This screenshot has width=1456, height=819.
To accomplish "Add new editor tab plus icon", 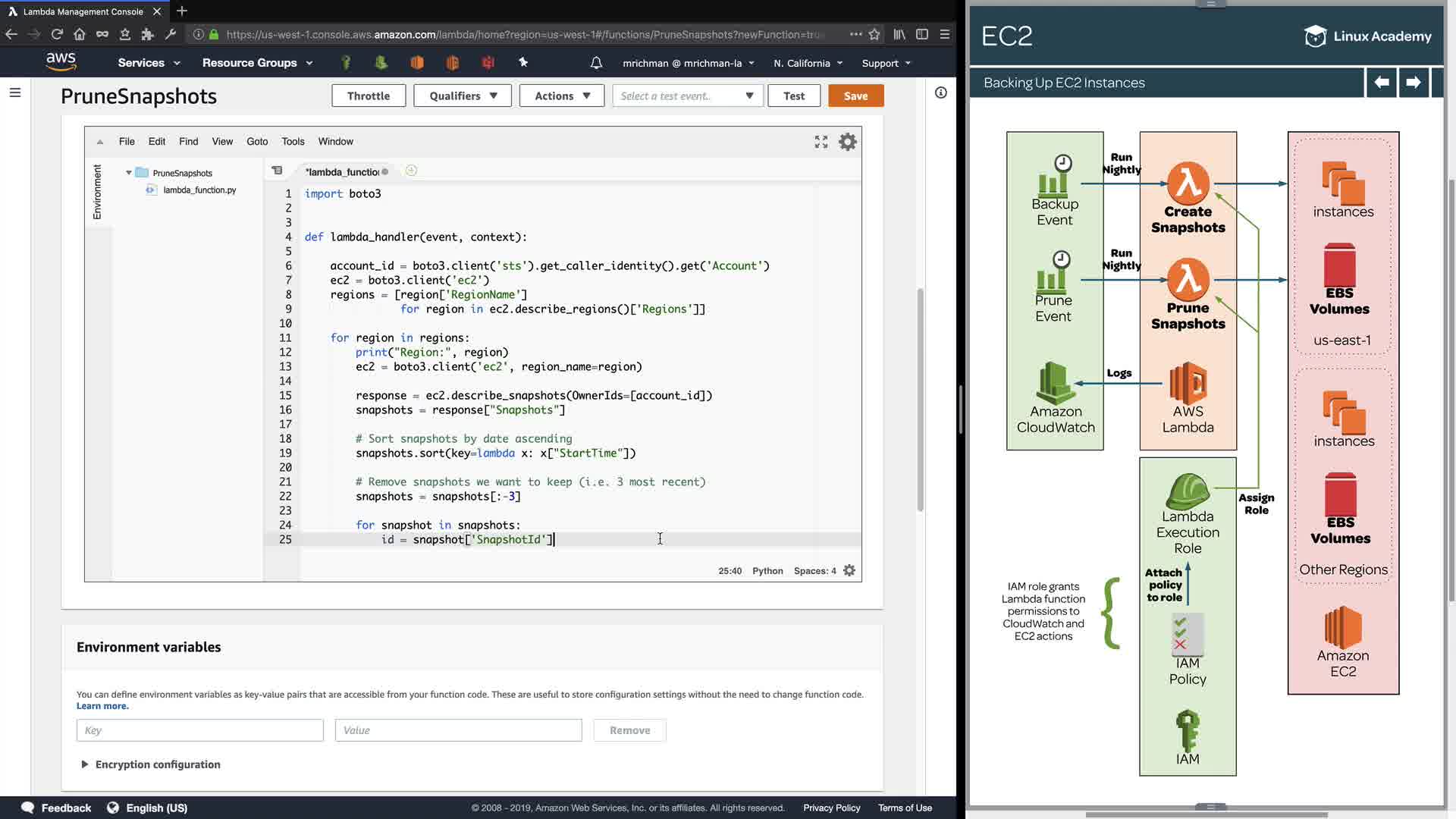I will 411,171.
